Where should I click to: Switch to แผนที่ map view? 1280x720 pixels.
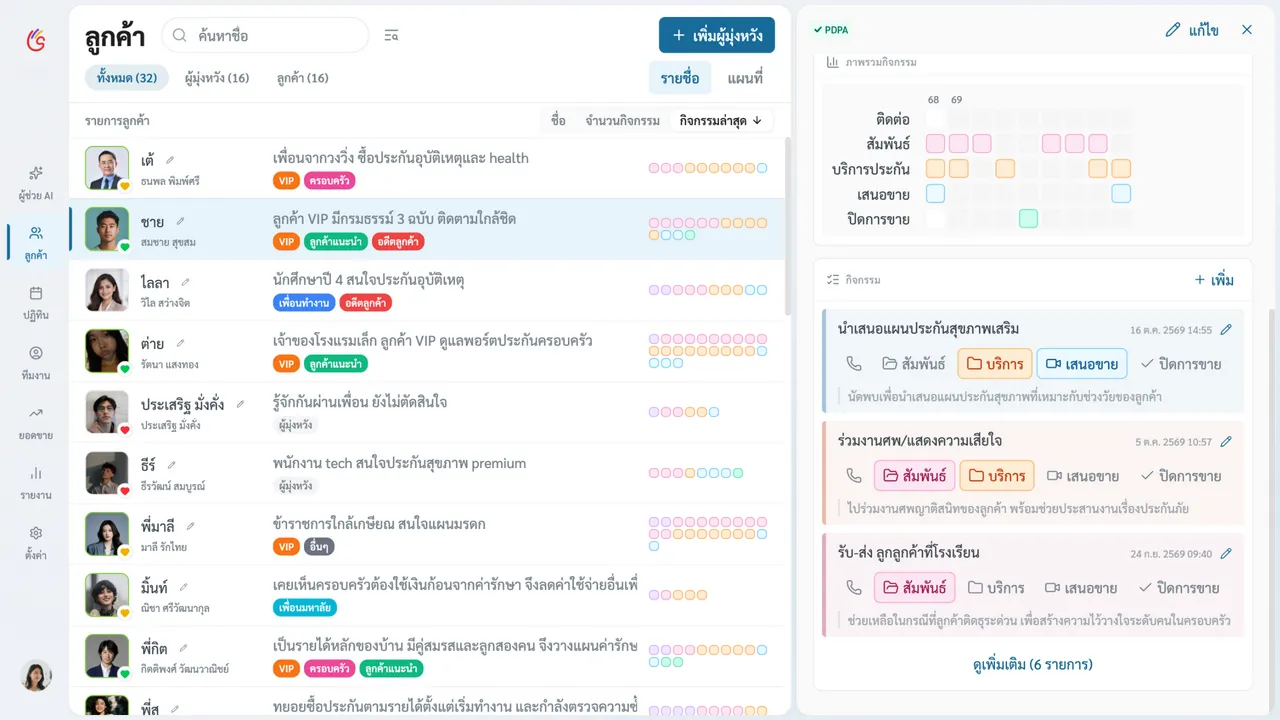coord(745,78)
